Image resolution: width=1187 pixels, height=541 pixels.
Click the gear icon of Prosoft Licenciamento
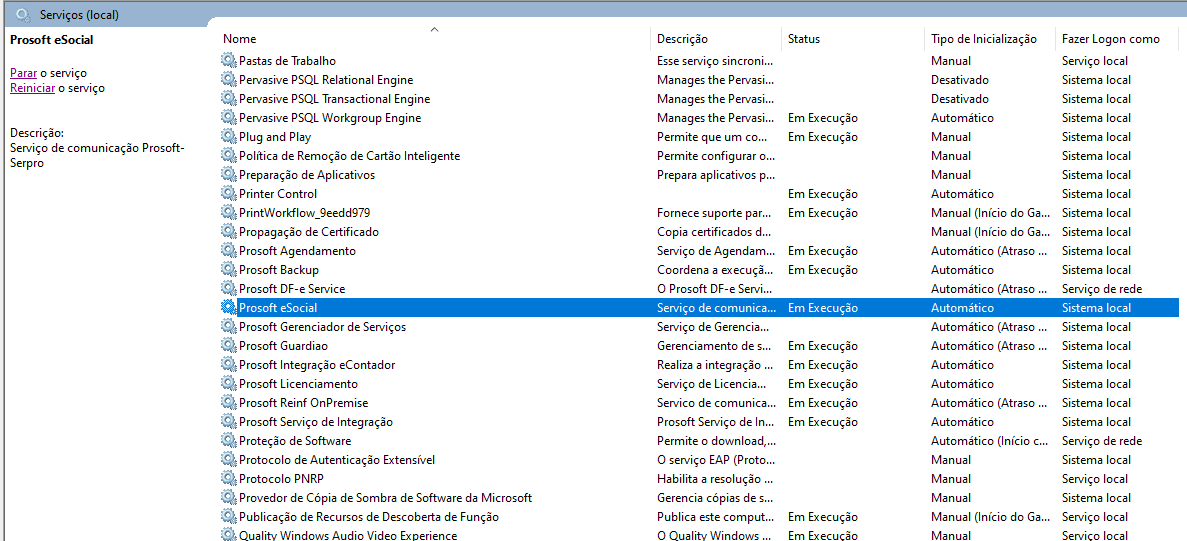(229, 384)
